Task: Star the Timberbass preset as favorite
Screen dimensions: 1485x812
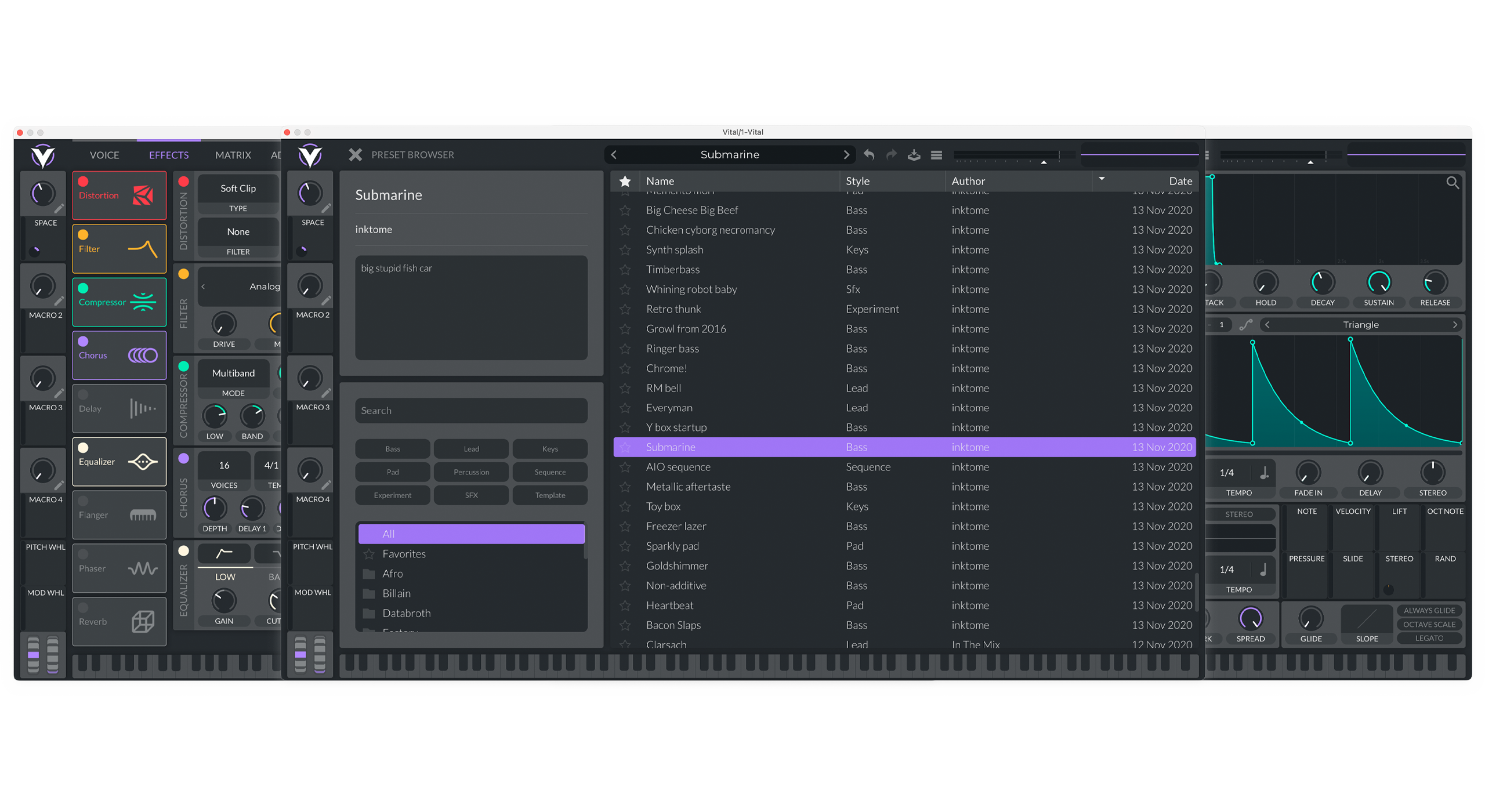Action: coord(625,270)
